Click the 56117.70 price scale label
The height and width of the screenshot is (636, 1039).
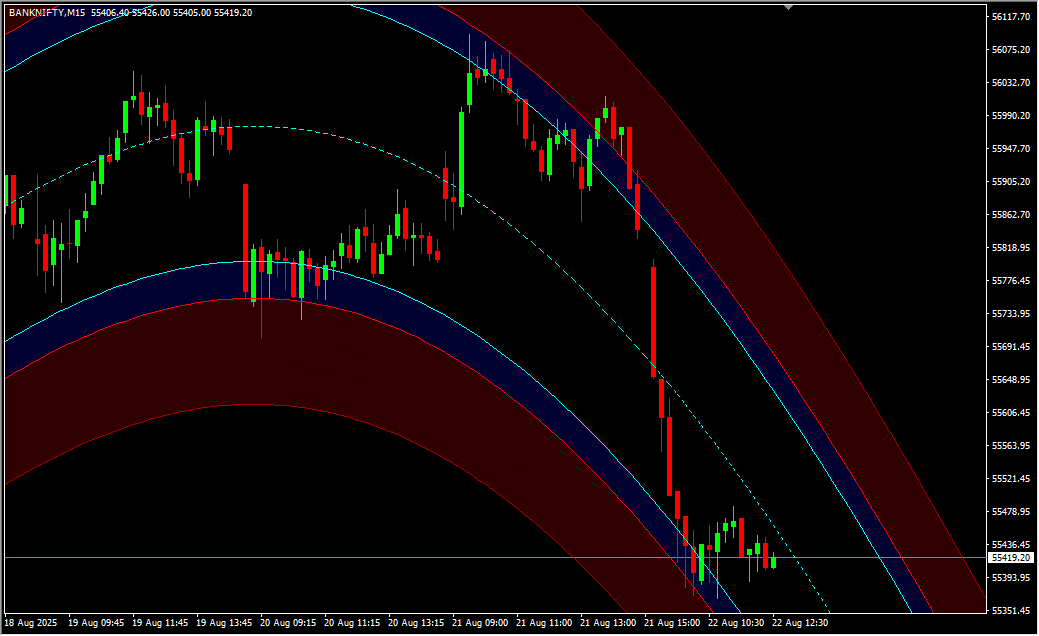1010,17
